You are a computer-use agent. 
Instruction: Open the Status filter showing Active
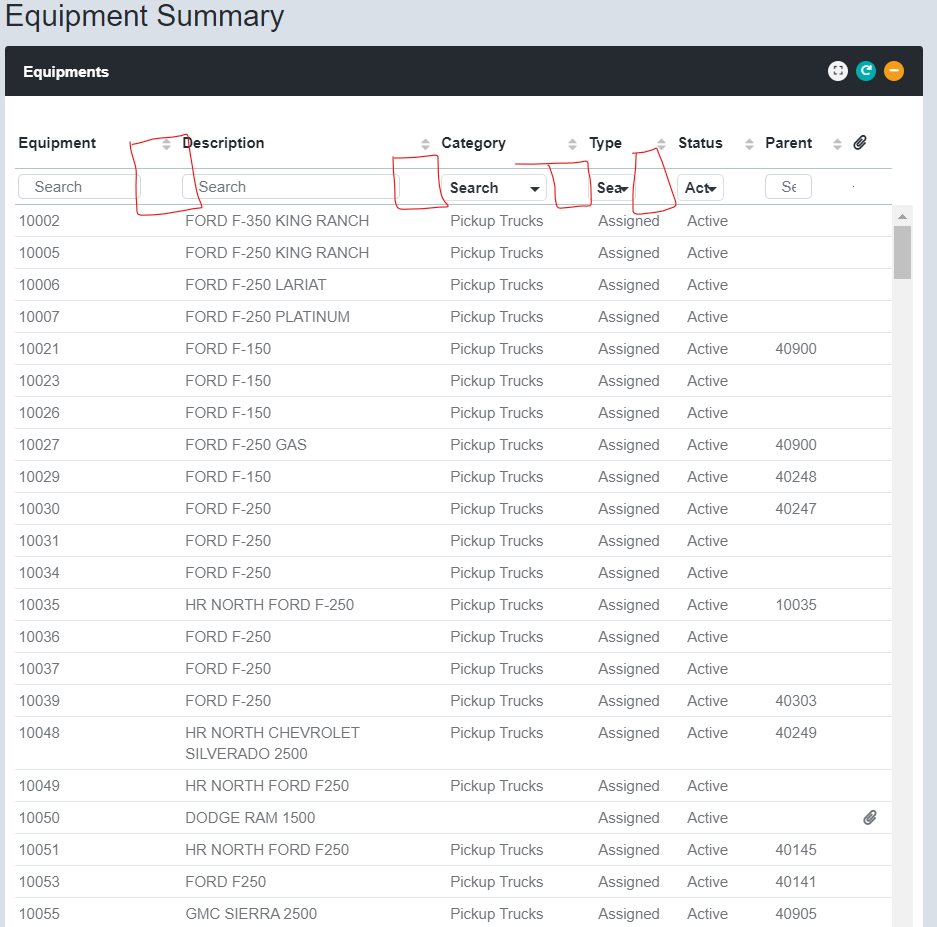(699, 187)
